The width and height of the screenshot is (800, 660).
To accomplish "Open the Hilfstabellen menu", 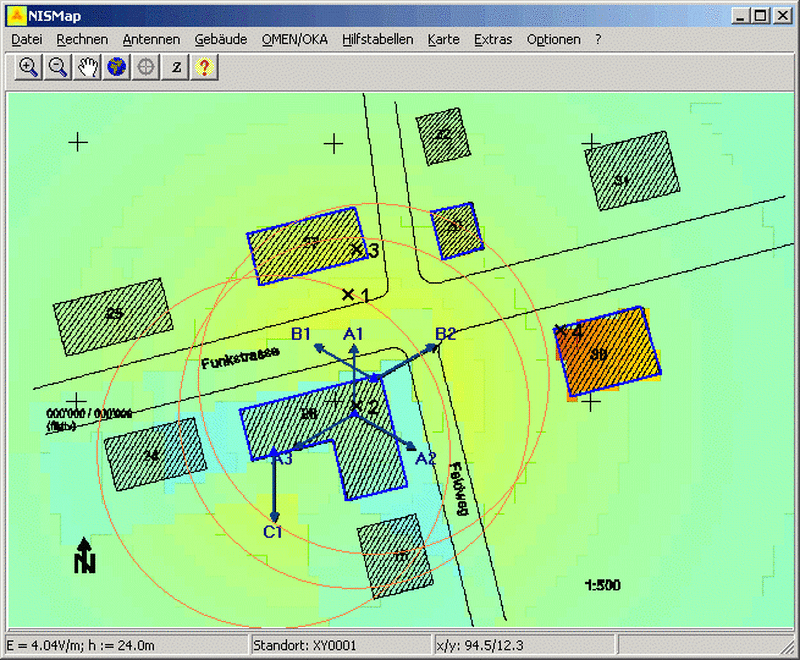I will [x=378, y=39].
